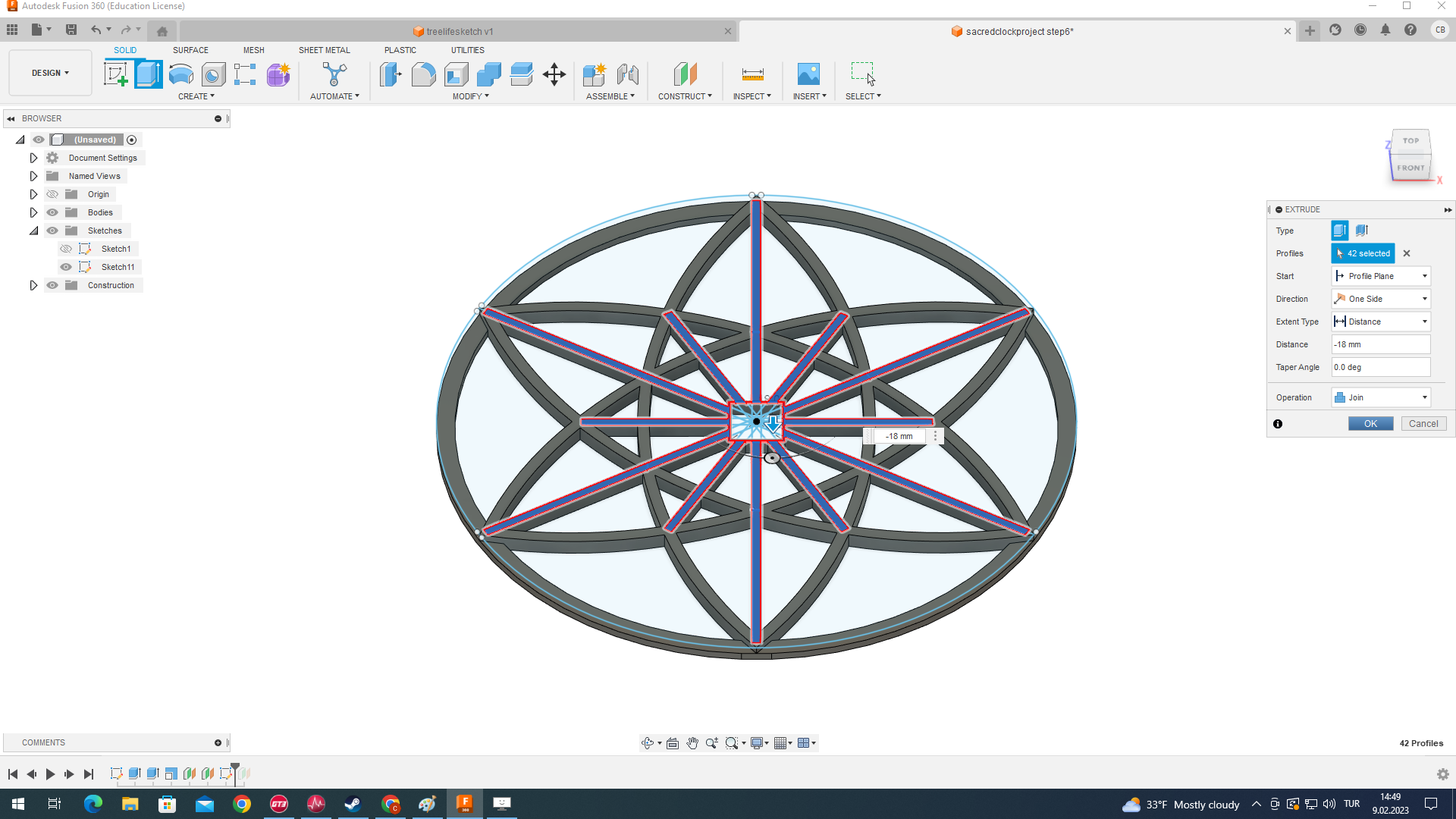Open the Operation Join dropdown

click(x=1381, y=397)
